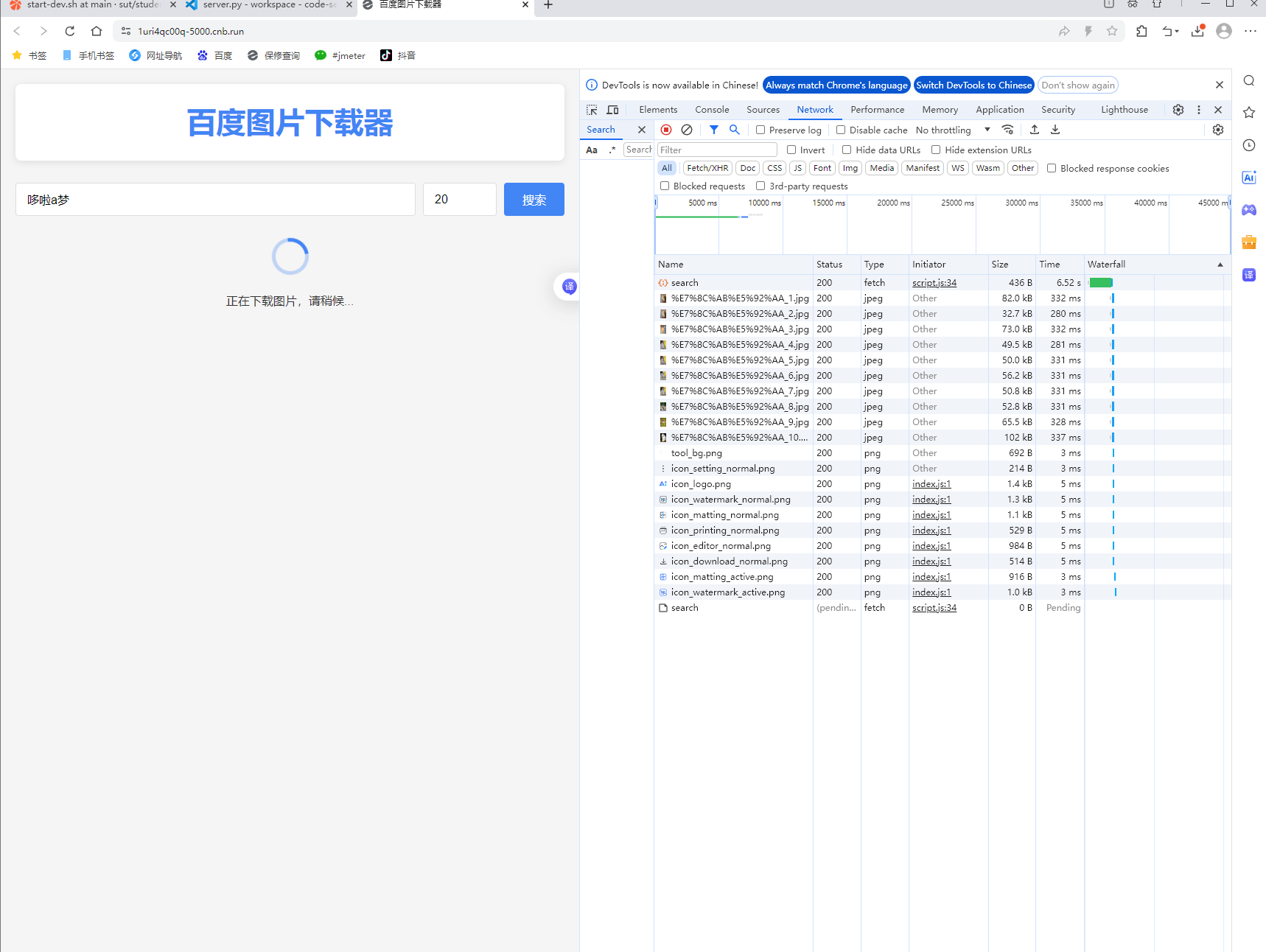Select the tool_bg.png request row

coord(942,453)
